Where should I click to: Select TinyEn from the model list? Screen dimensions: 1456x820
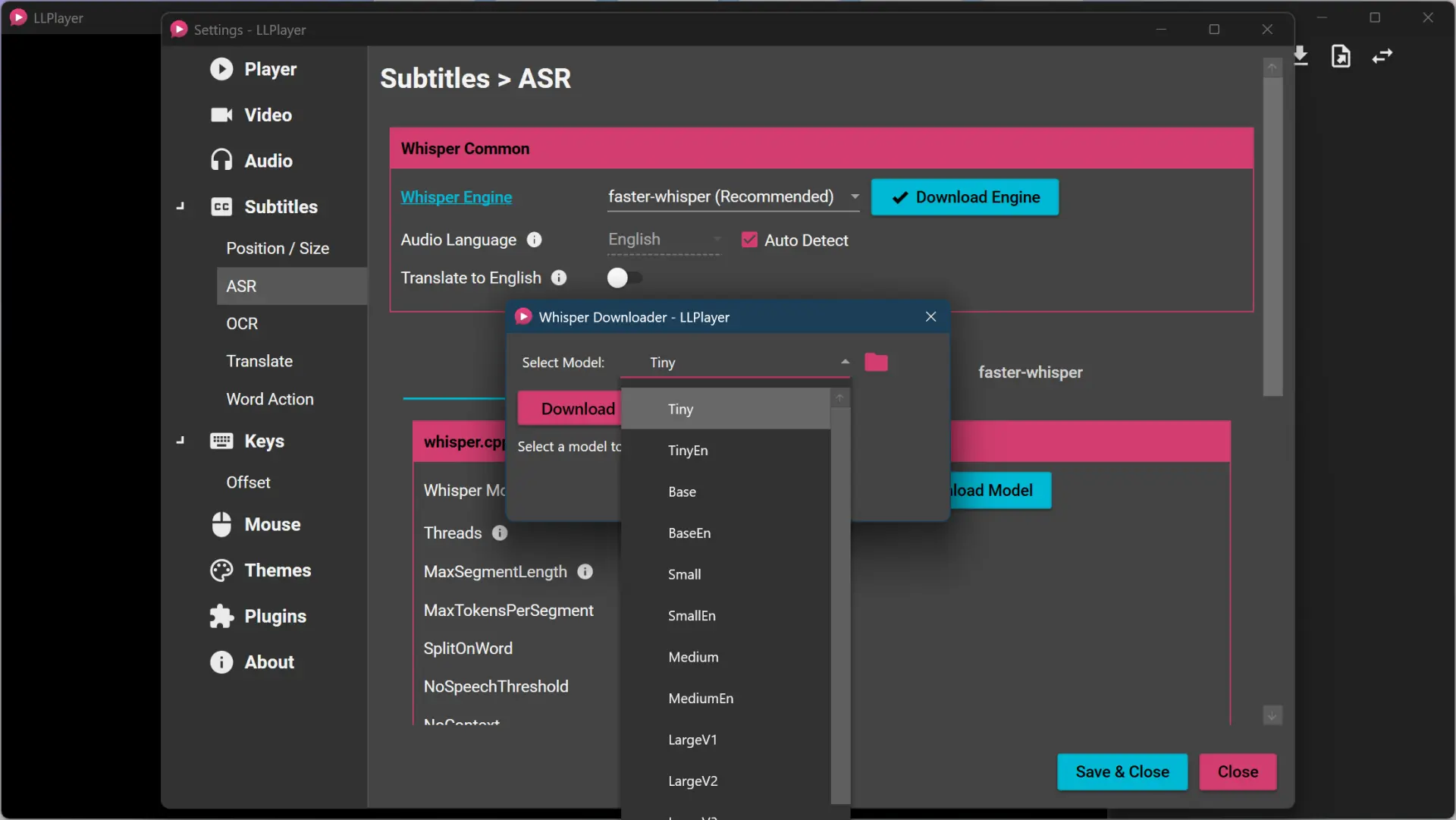tap(726, 451)
